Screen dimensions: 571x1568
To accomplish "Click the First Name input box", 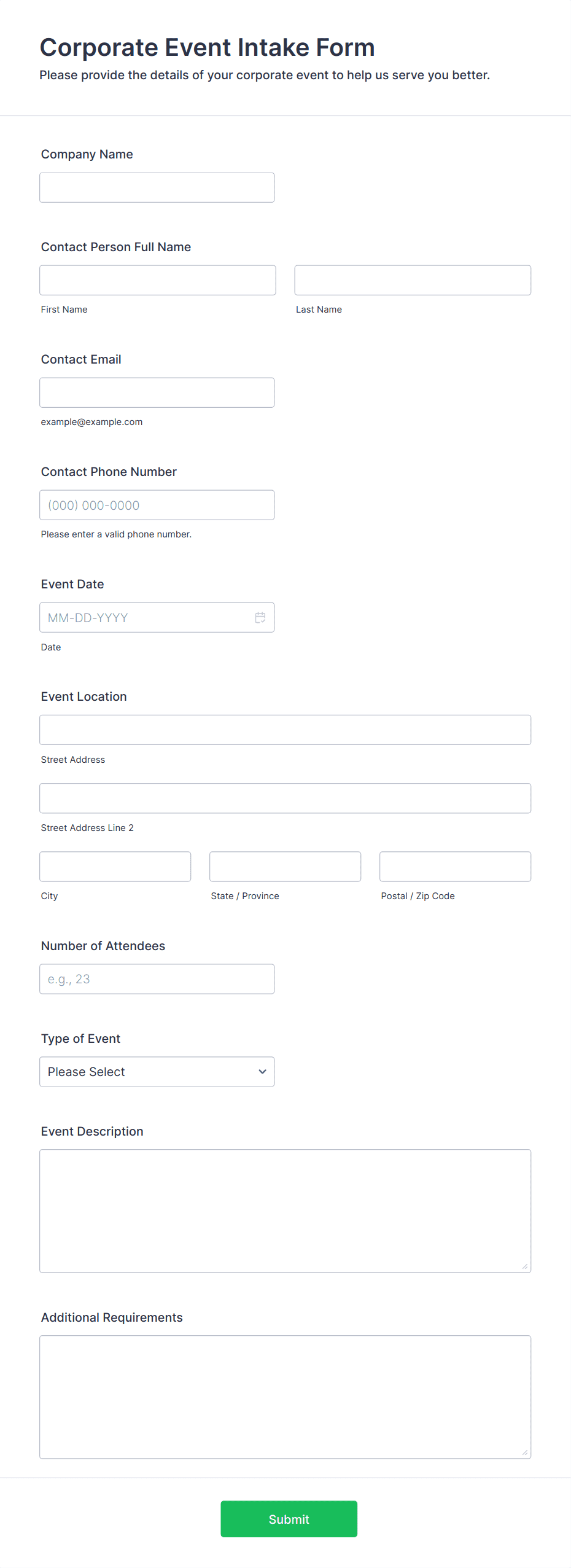I will (157, 280).
